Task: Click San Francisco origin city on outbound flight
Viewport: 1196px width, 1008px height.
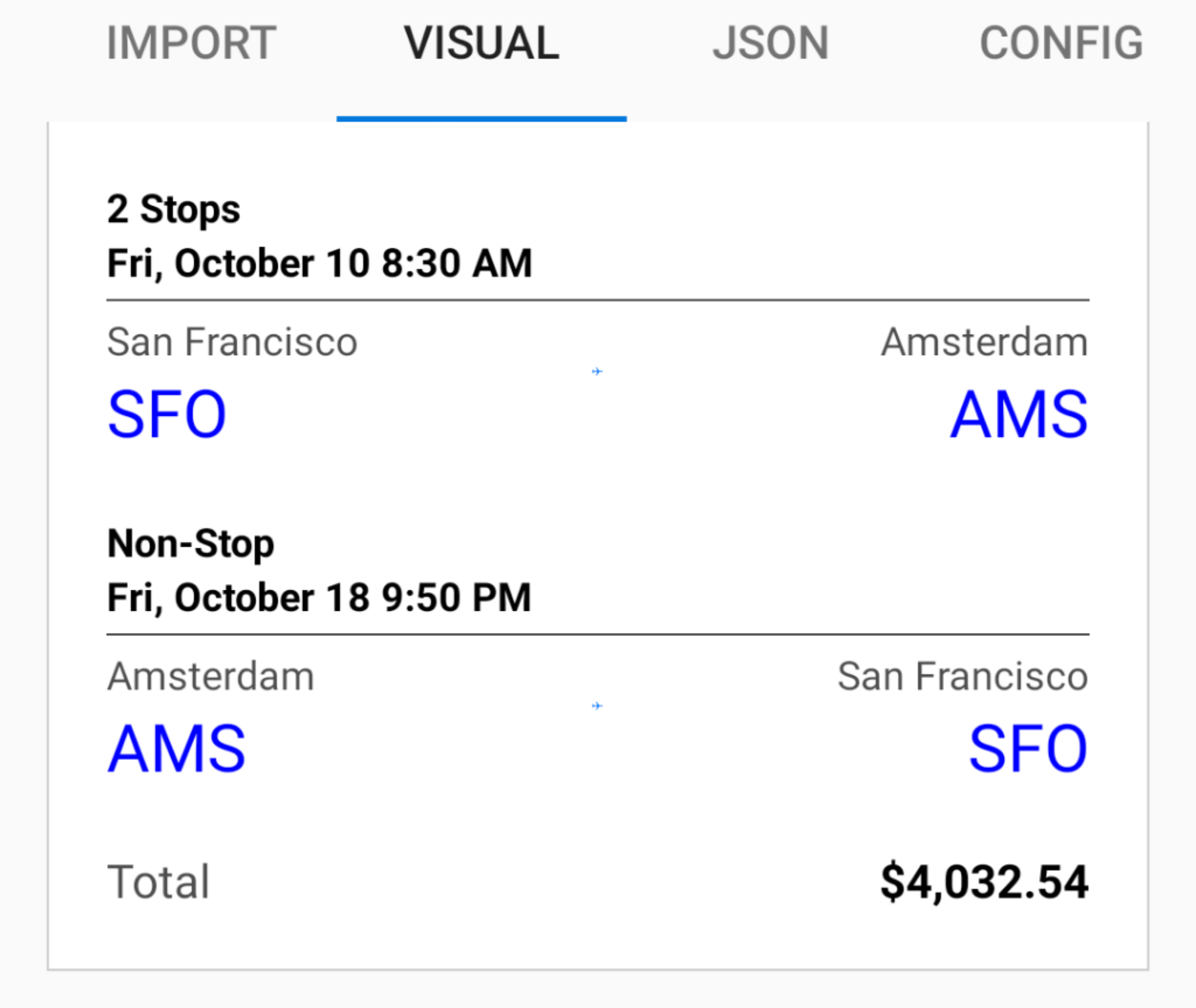Action: click(x=232, y=342)
